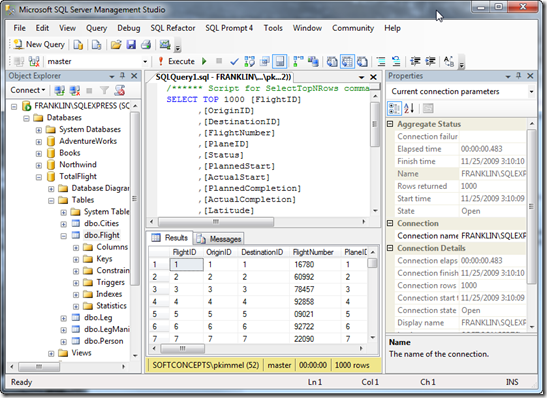Collapse the Connection Details section
Viewport: 547px width, 398px height.
(x=390, y=248)
